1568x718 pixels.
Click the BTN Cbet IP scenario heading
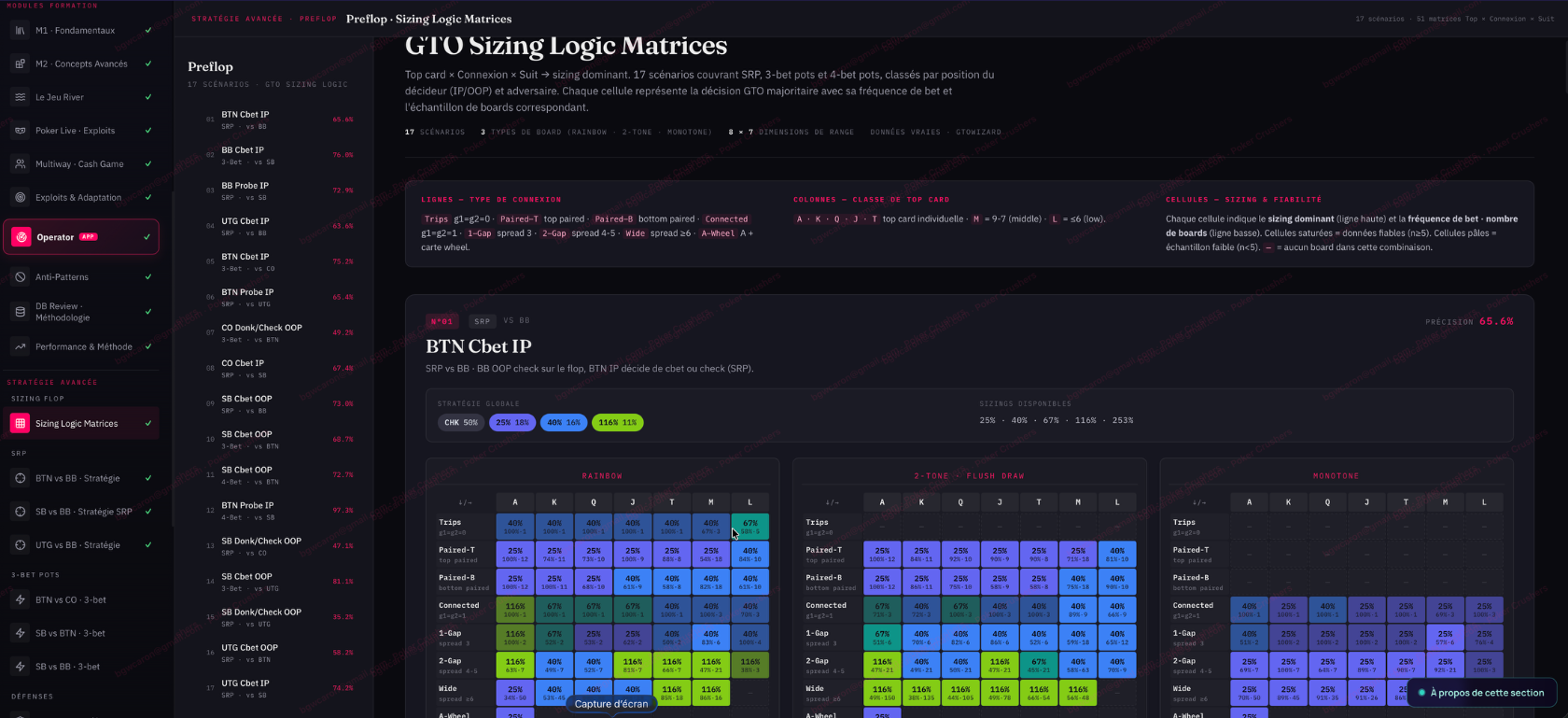(x=479, y=346)
